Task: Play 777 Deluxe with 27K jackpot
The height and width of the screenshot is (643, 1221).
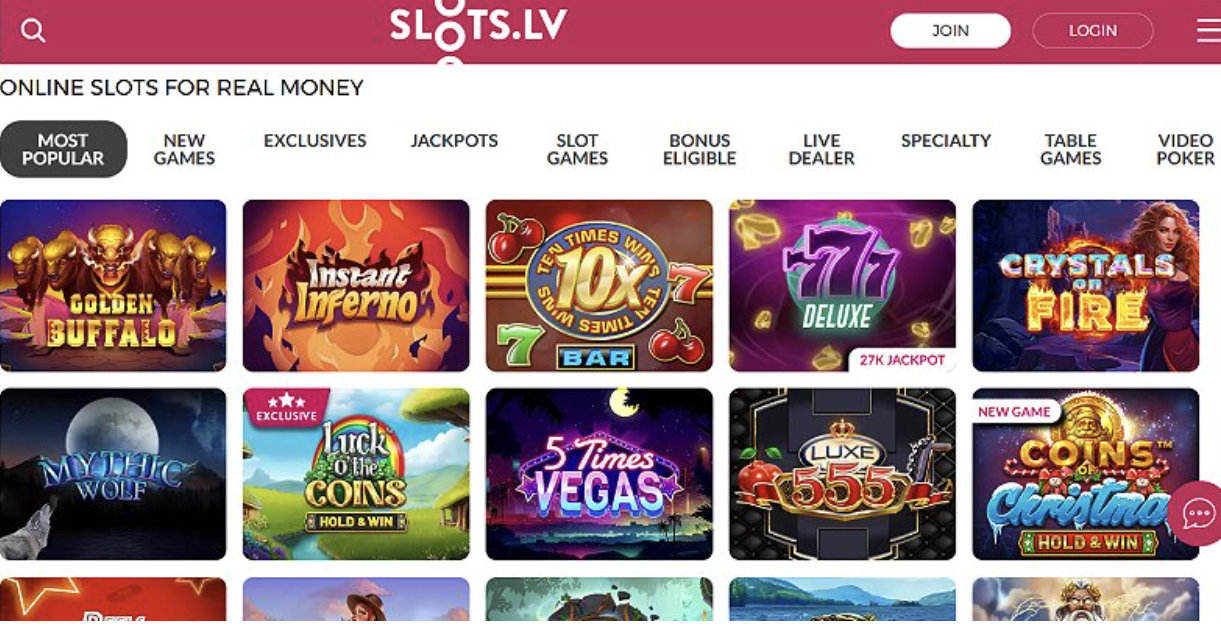Action: click(842, 286)
